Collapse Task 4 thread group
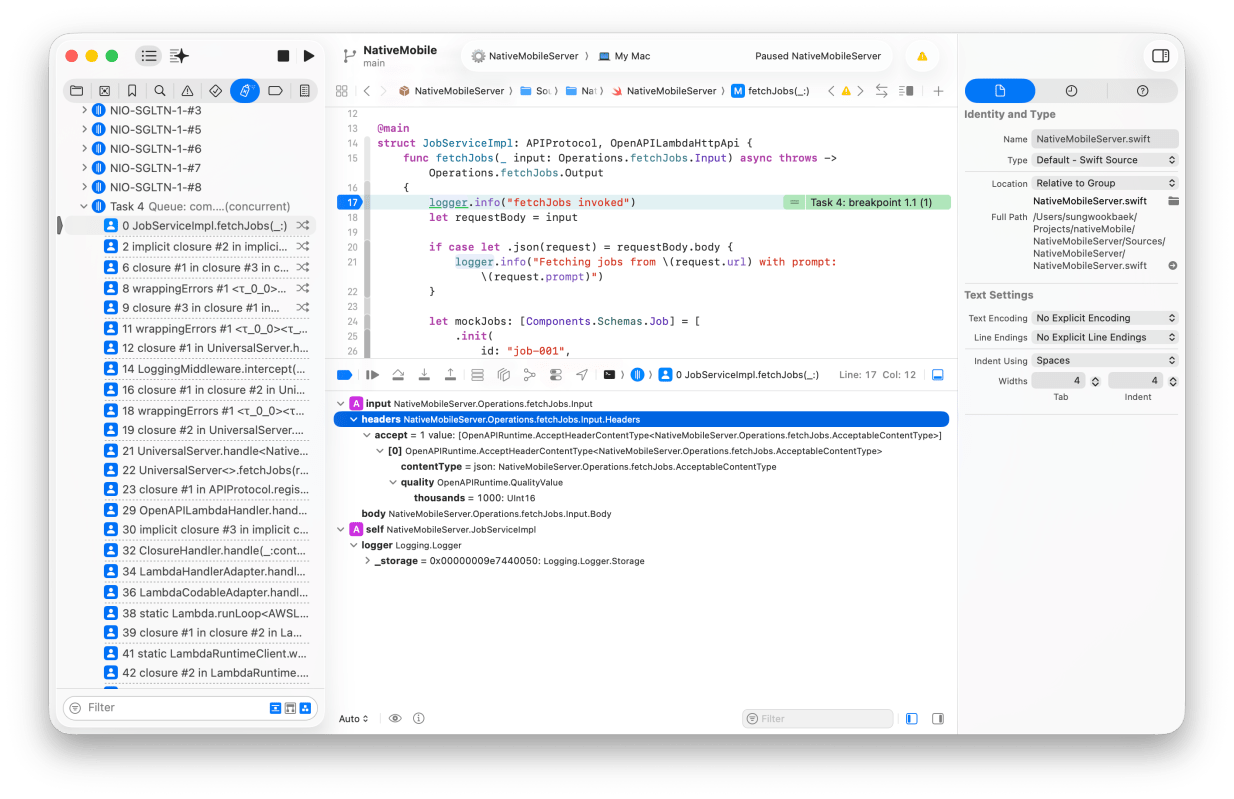 [x=84, y=207]
